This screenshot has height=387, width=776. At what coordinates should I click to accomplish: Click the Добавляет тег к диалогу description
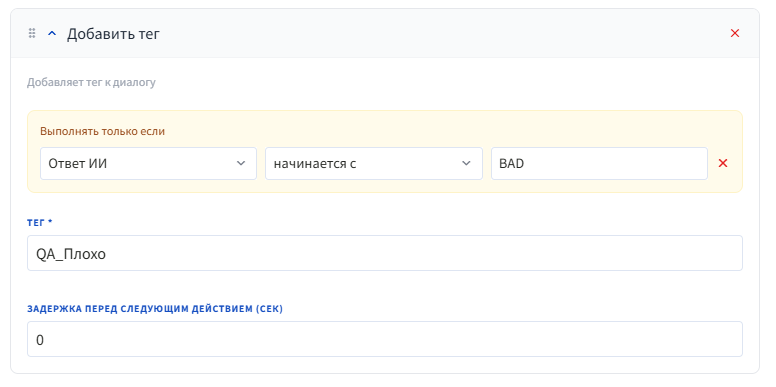tap(91, 82)
